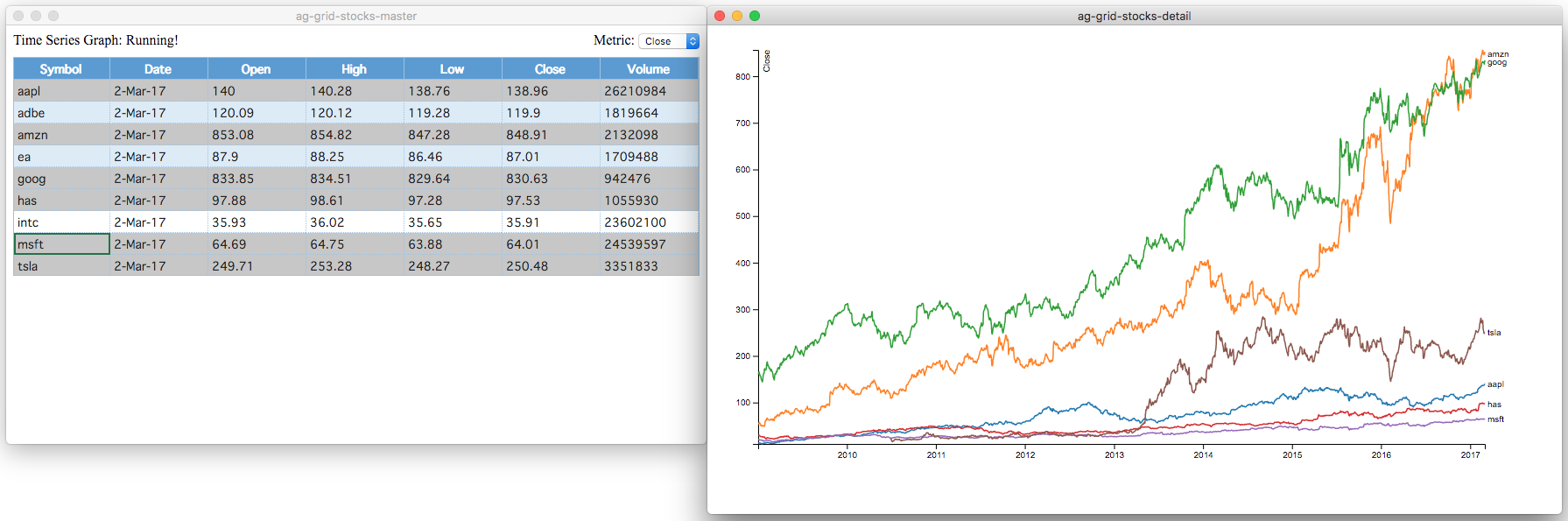The height and width of the screenshot is (521, 1568).
Task: Select the aapl symbol cell
Action: point(61,91)
